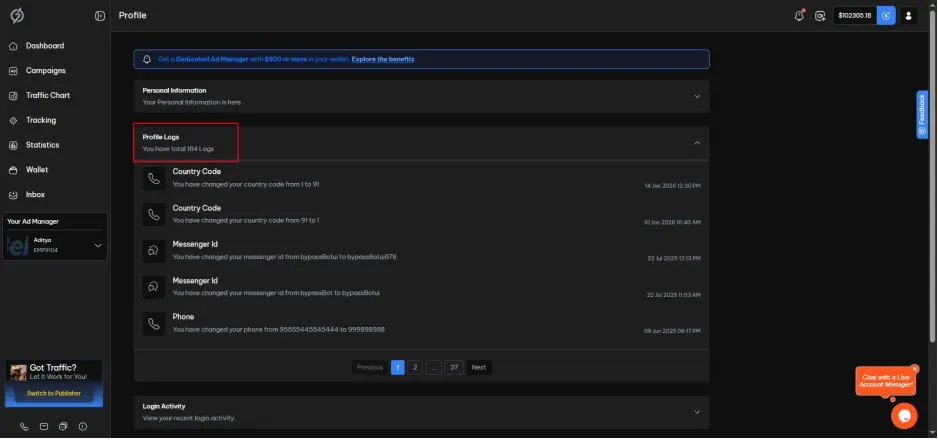Click 'Explore the benefits' link
This screenshot has height=440, width=938.
(383, 59)
